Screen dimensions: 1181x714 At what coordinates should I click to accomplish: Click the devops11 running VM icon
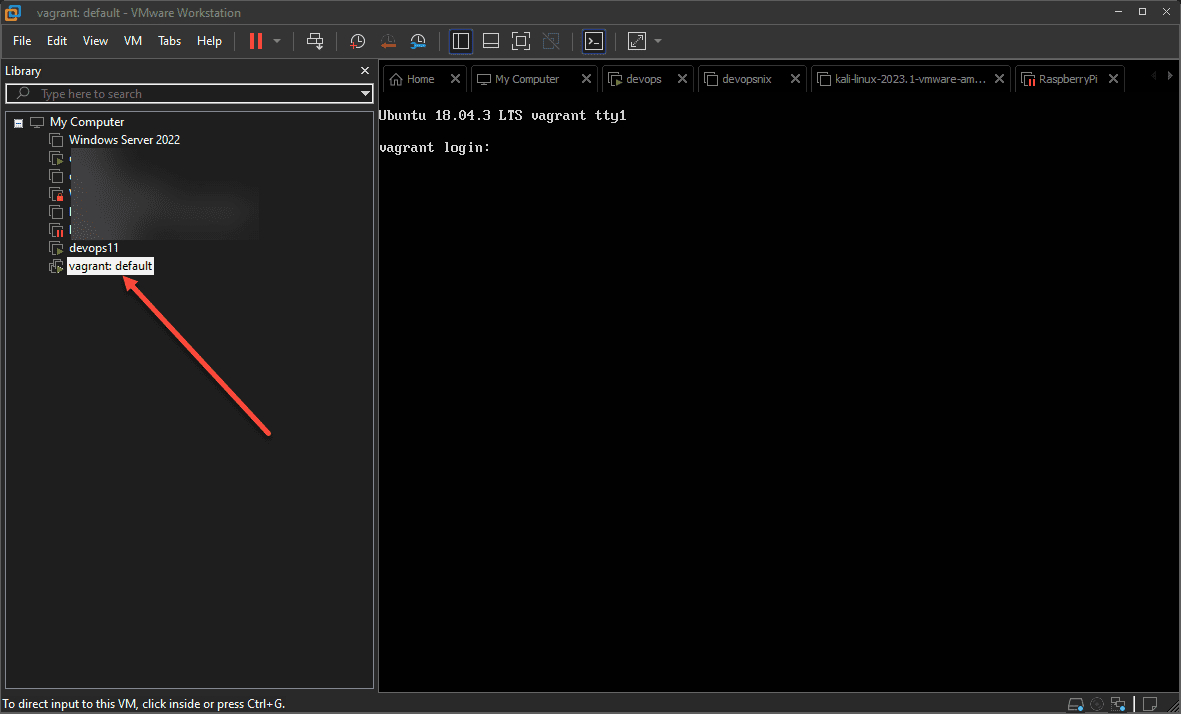[x=56, y=248]
